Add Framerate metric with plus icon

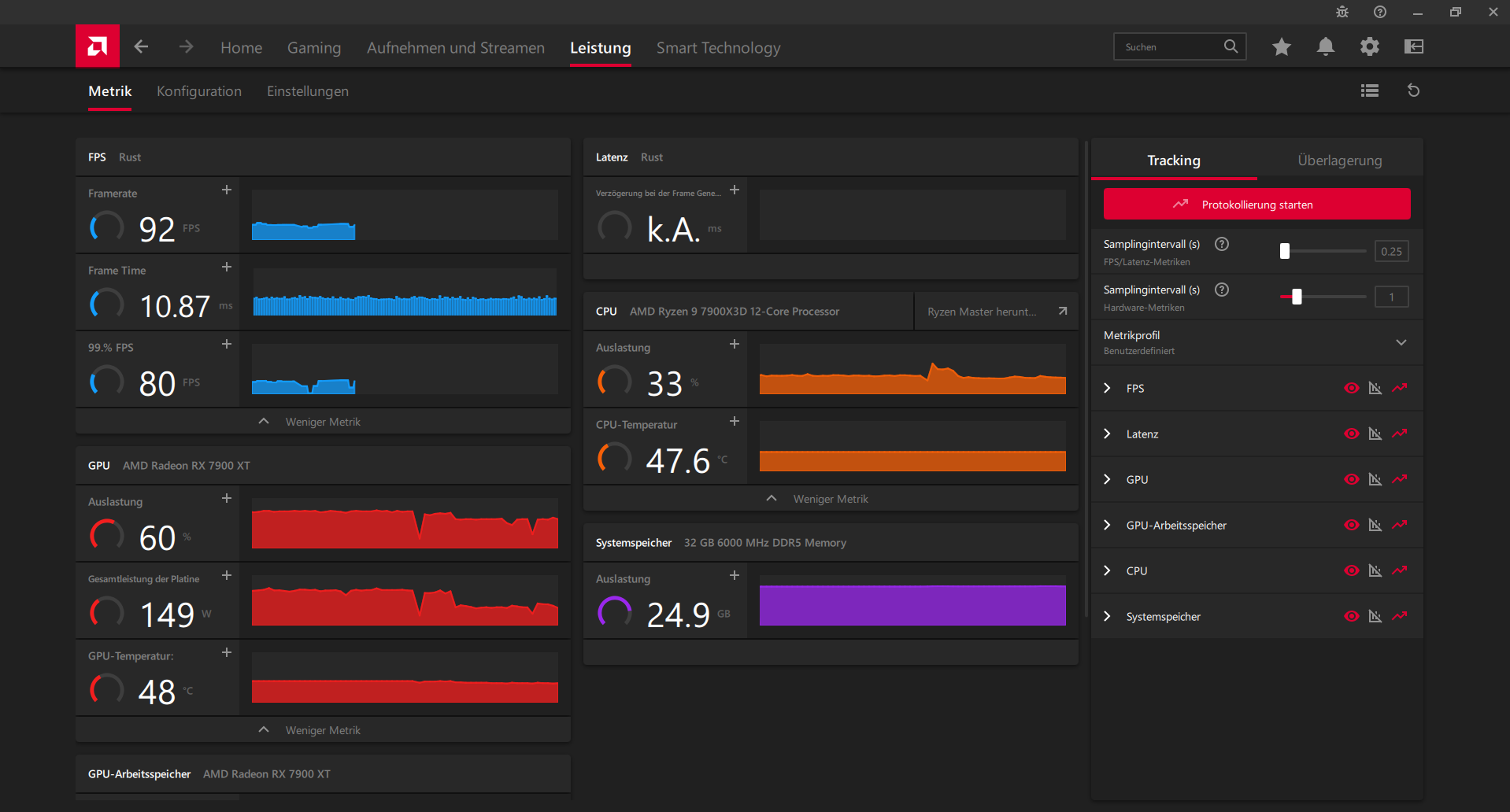click(227, 190)
